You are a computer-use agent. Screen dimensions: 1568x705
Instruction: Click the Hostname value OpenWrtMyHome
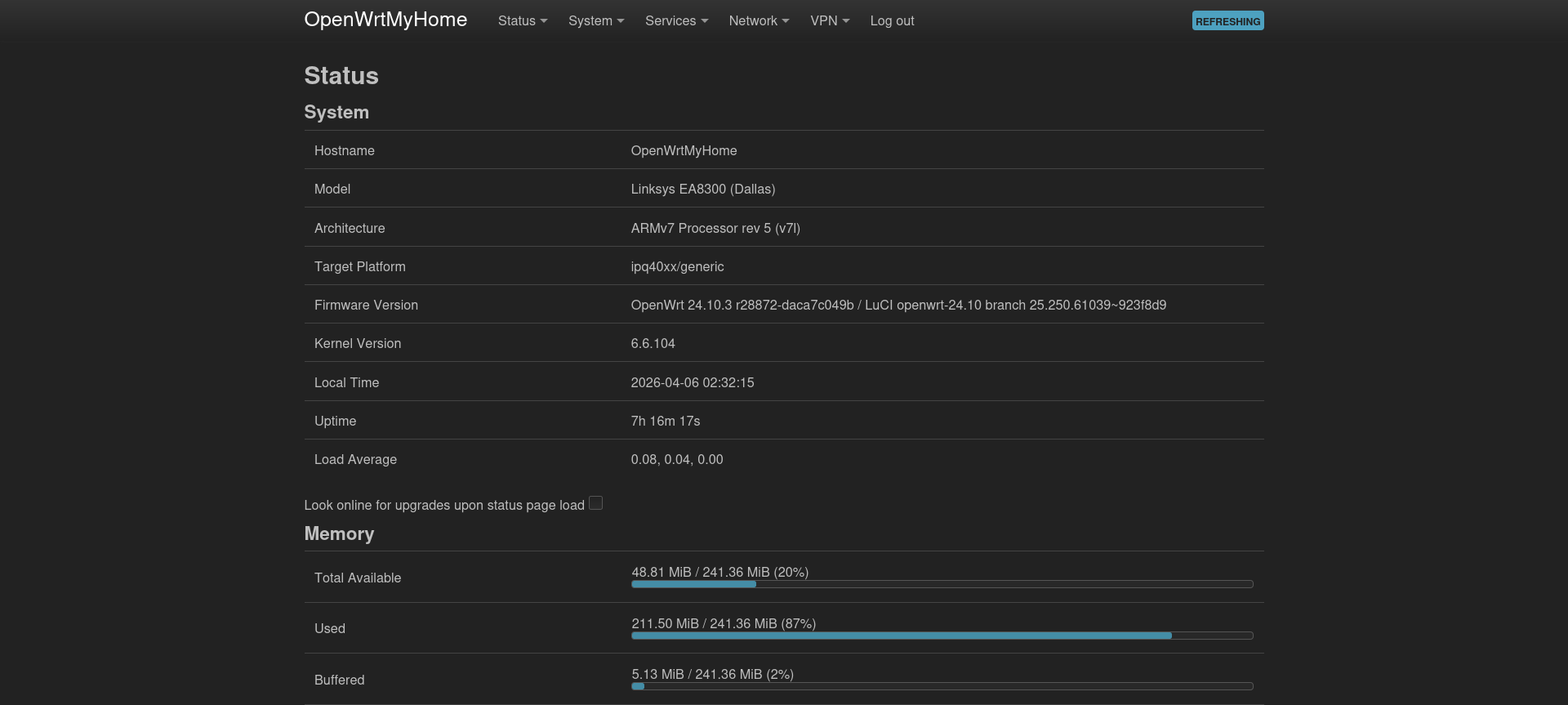pos(684,150)
